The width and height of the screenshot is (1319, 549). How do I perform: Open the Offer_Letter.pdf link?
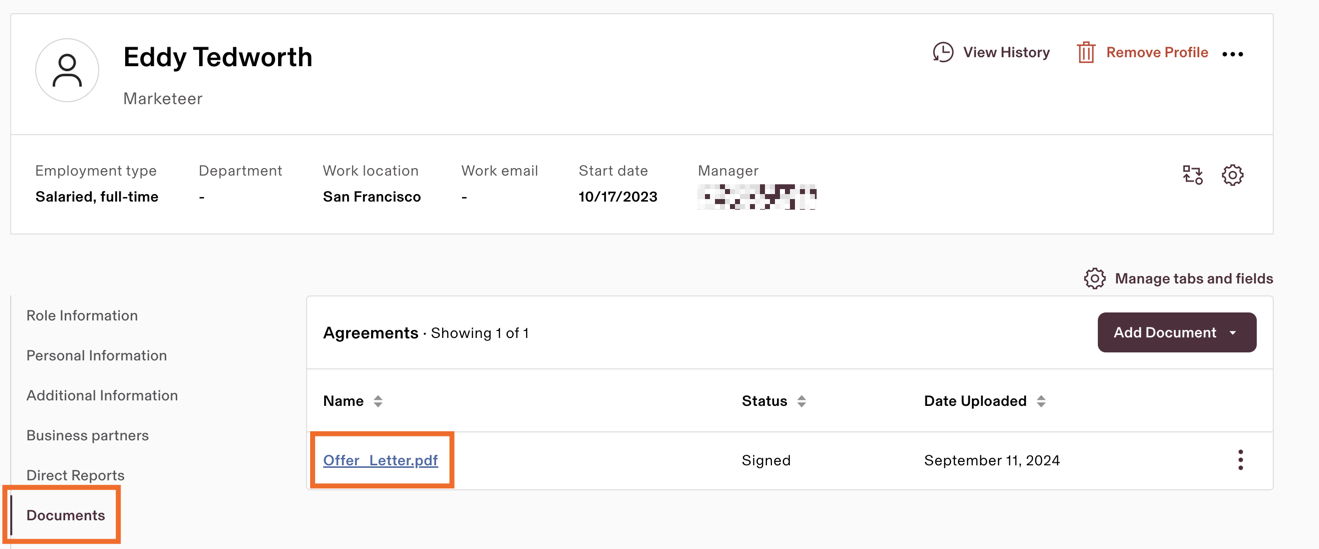[x=381, y=461]
